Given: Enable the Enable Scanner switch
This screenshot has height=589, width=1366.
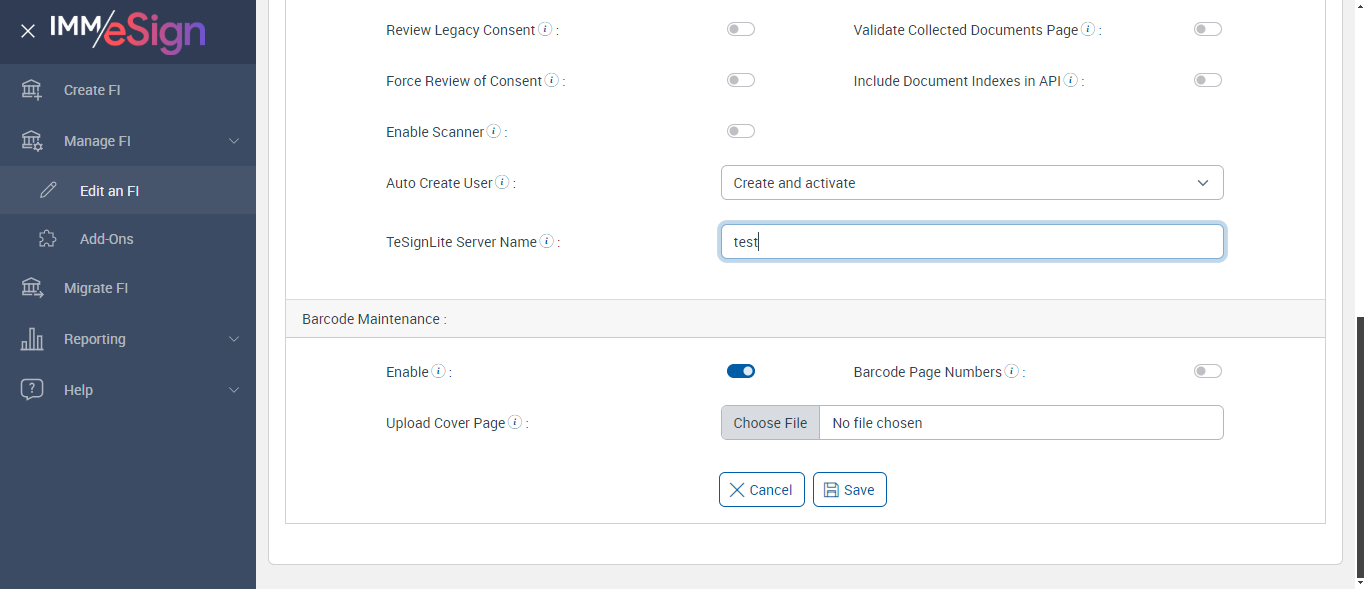Looking at the screenshot, I should click(741, 131).
